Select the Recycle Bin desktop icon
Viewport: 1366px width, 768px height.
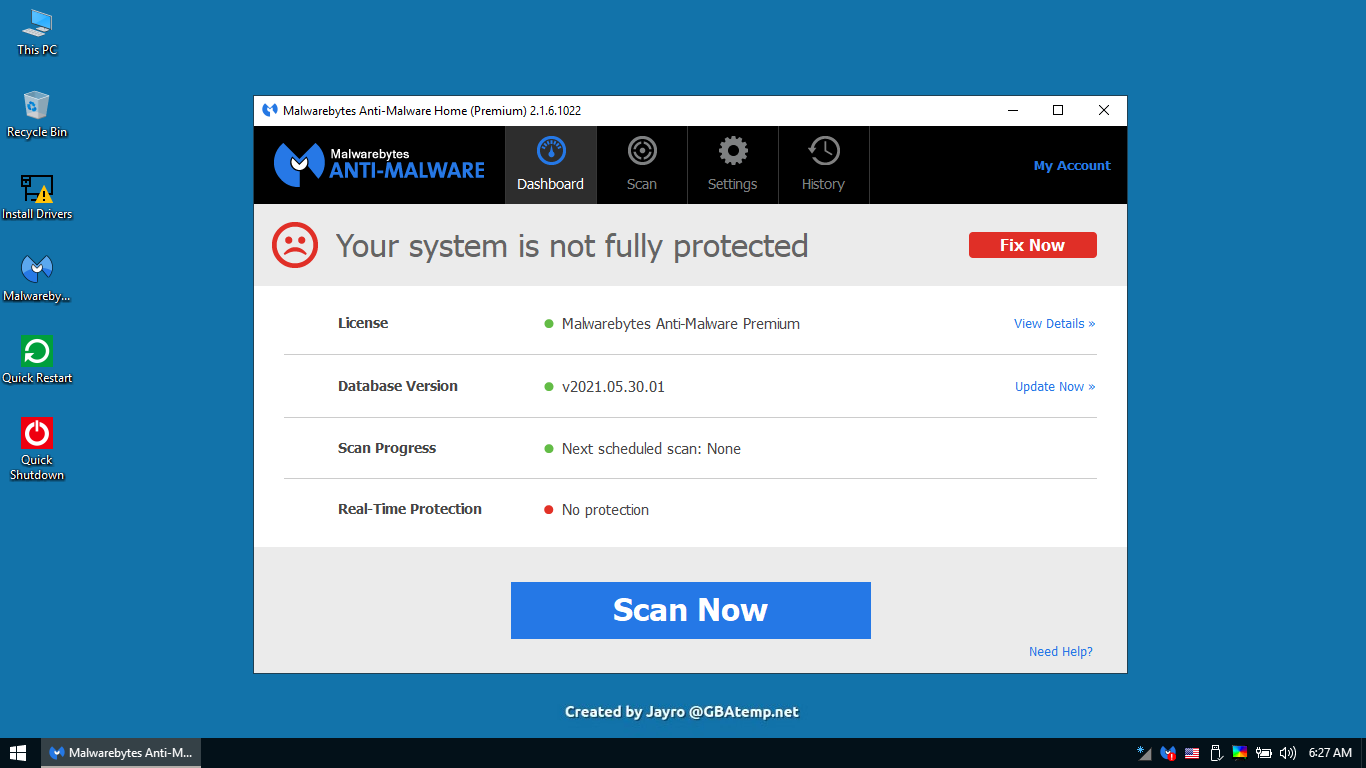point(37,114)
